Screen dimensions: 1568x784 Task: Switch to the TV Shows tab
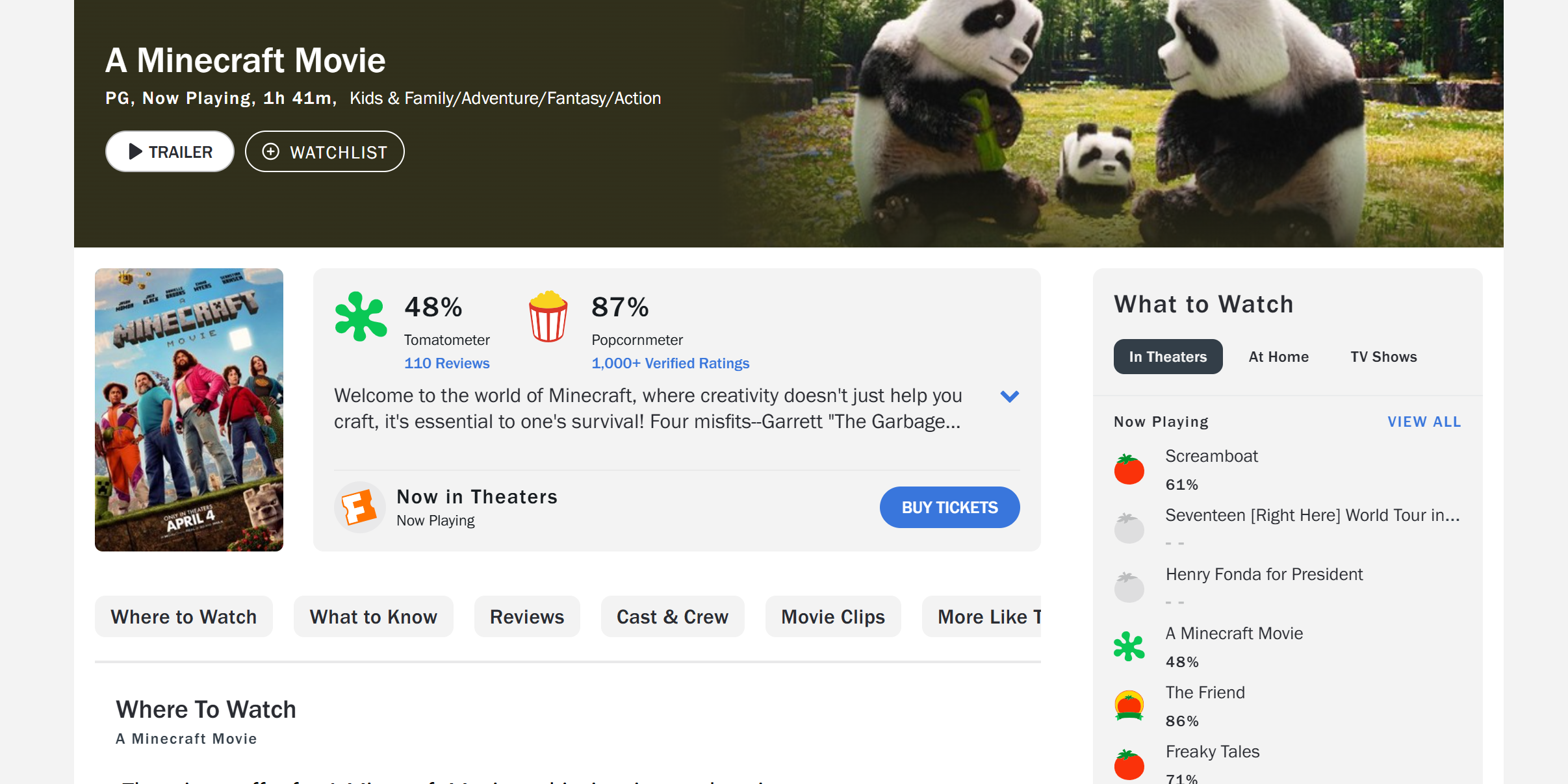(1383, 357)
